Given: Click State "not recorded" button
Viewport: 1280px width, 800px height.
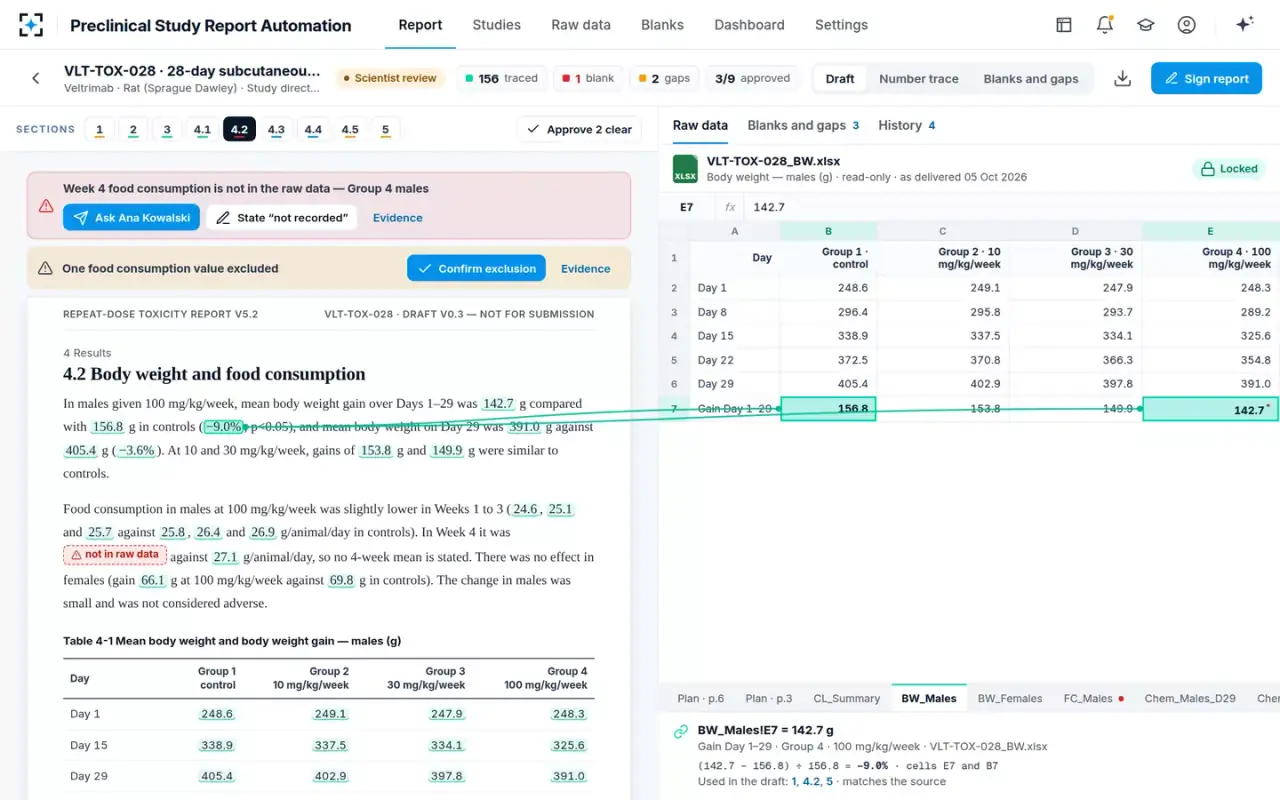Looking at the screenshot, I should pyautogui.click(x=282, y=218).
